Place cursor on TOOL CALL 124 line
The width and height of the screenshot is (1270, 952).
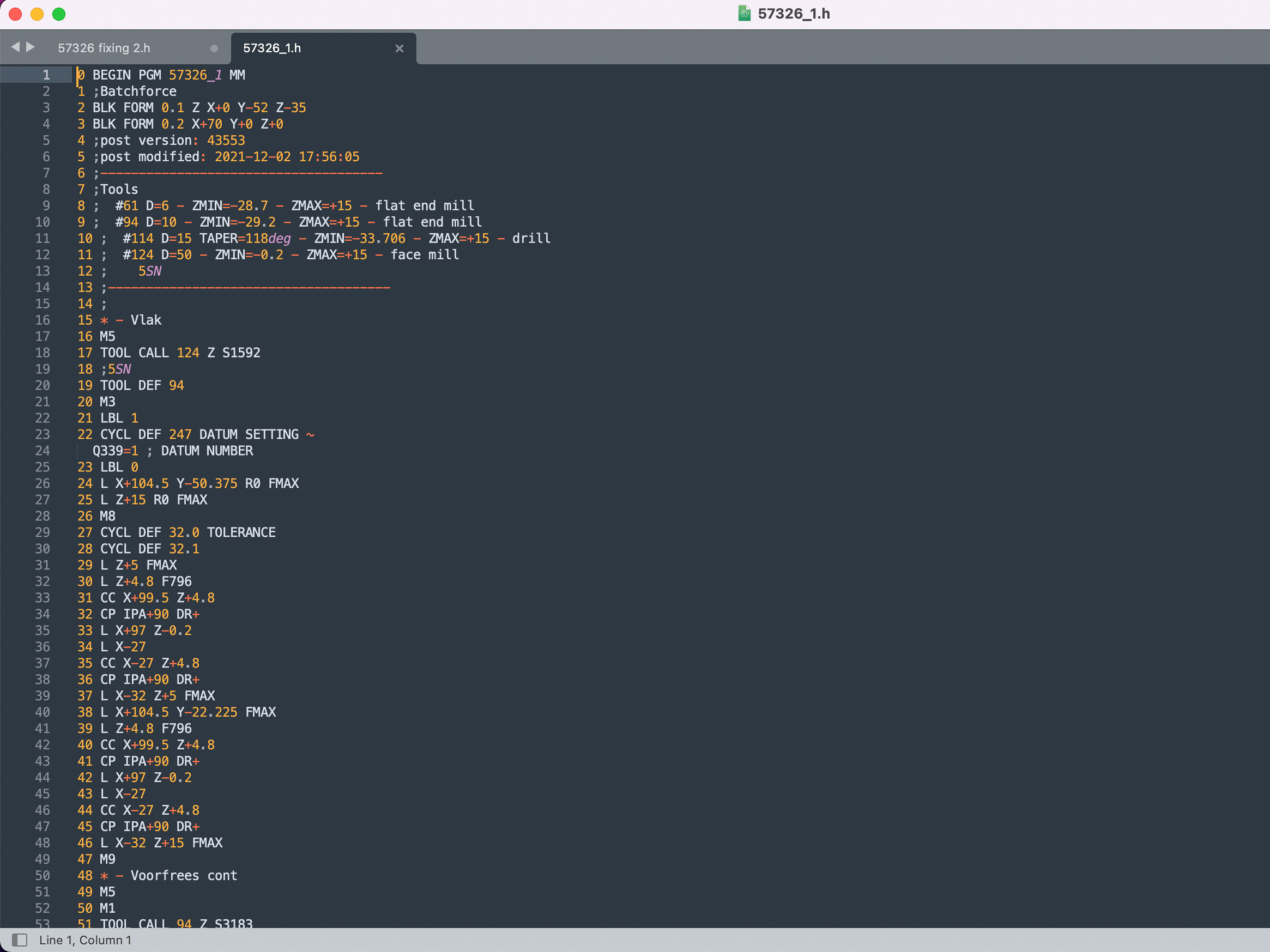click(180, 353)
